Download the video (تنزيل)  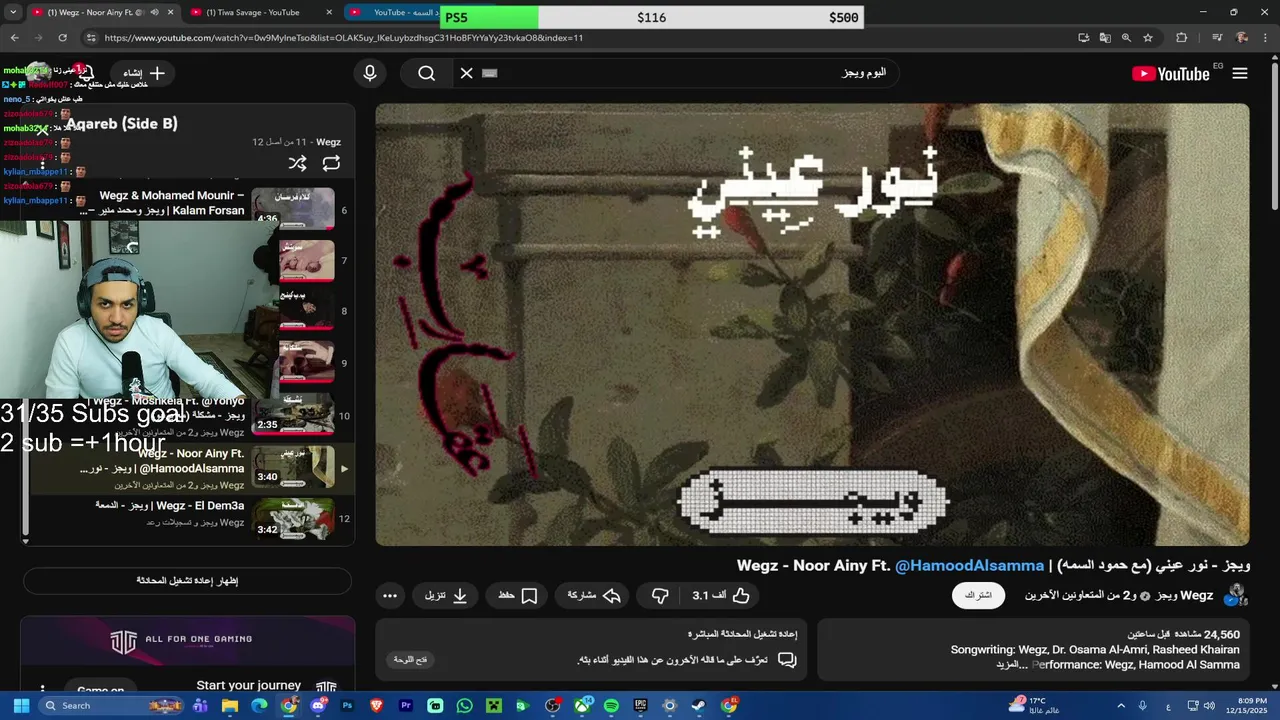[x=446, y=595]
